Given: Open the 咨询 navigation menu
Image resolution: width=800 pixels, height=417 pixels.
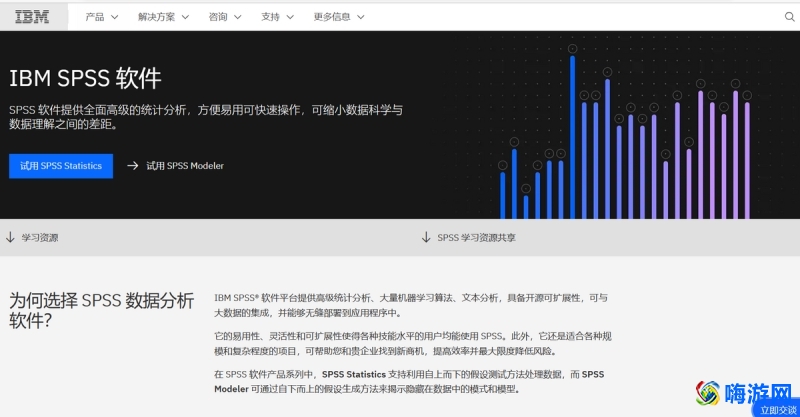Looking at the screenshot, I should click(224, 17).
